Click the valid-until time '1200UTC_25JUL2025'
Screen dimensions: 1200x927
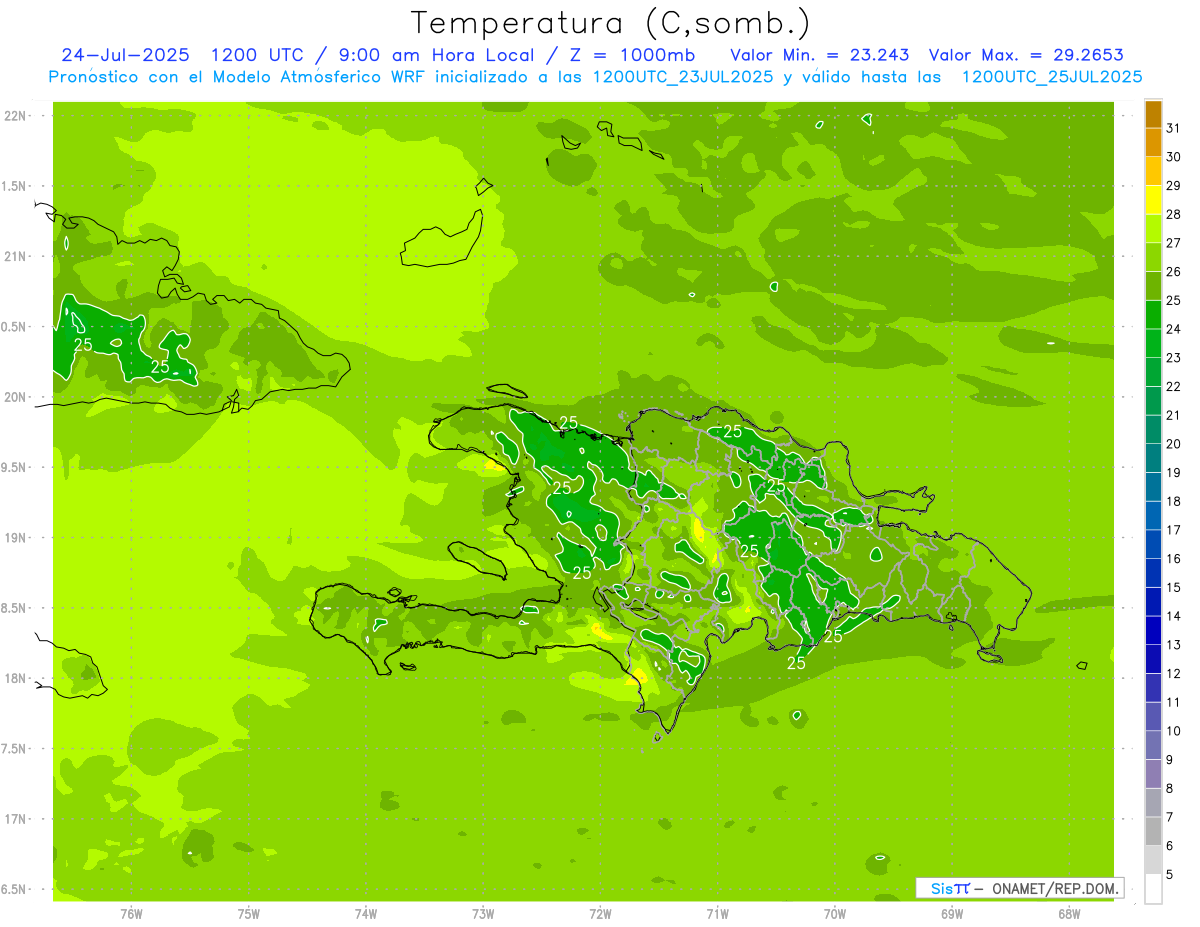pos(1052,77)
